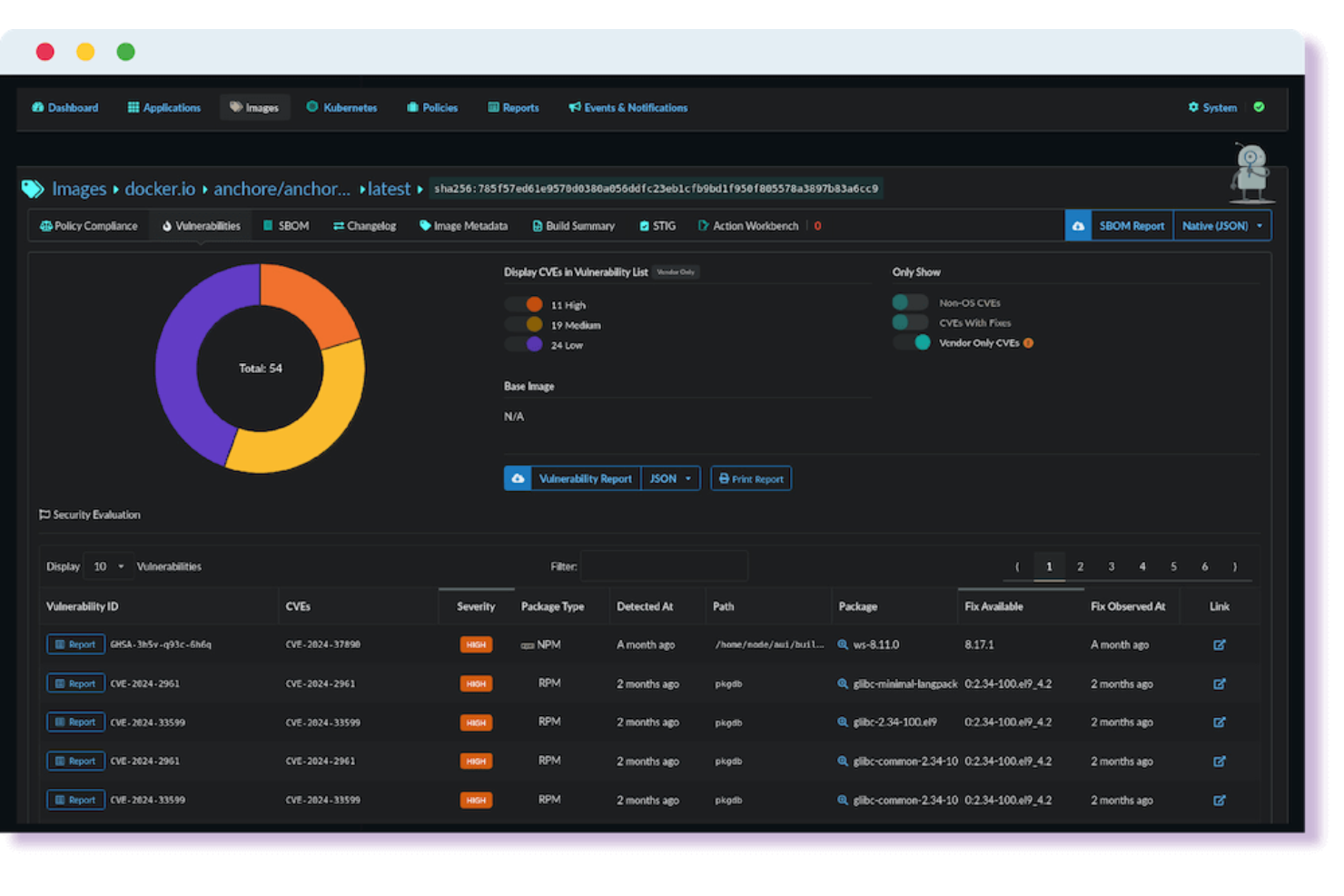The width and height of the screenshot is (1344, 896).
Task: Click the magnifier icon beside ws-8.11.0 package
Action: click(843, 645)
